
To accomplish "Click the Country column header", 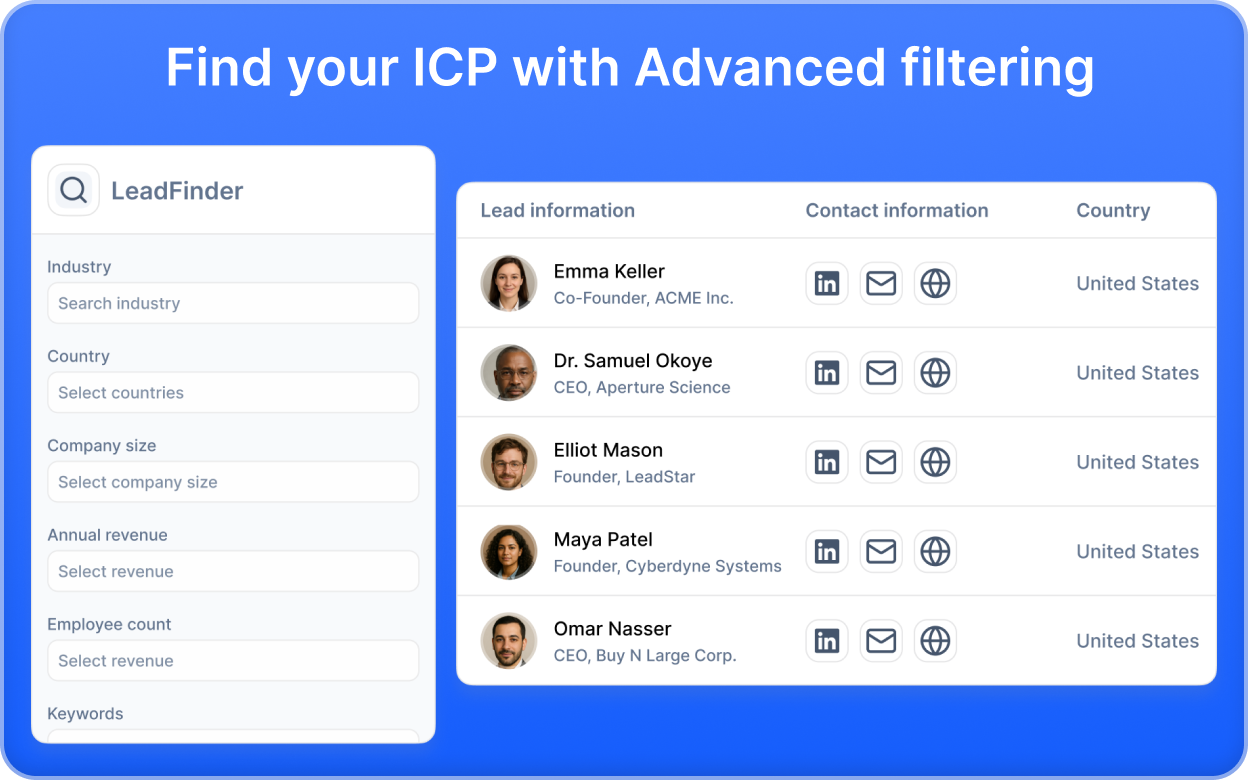I will point(1113,210).
